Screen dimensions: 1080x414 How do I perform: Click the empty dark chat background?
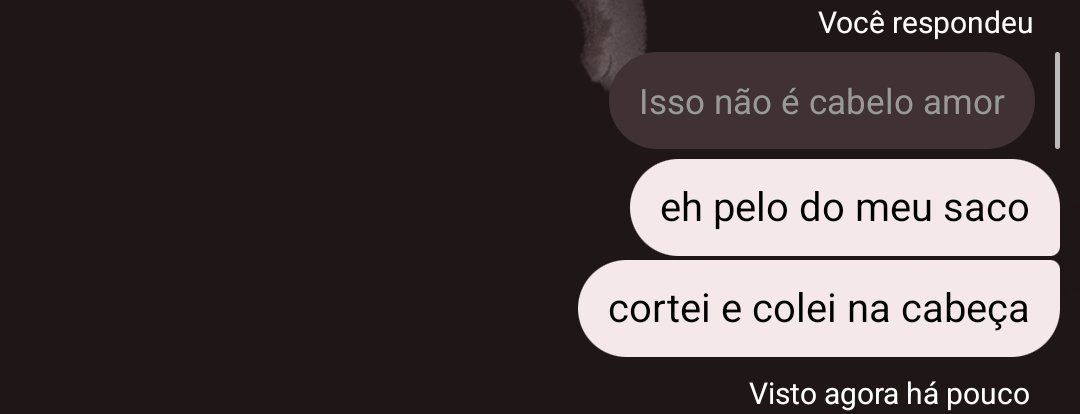pos(276,207)
